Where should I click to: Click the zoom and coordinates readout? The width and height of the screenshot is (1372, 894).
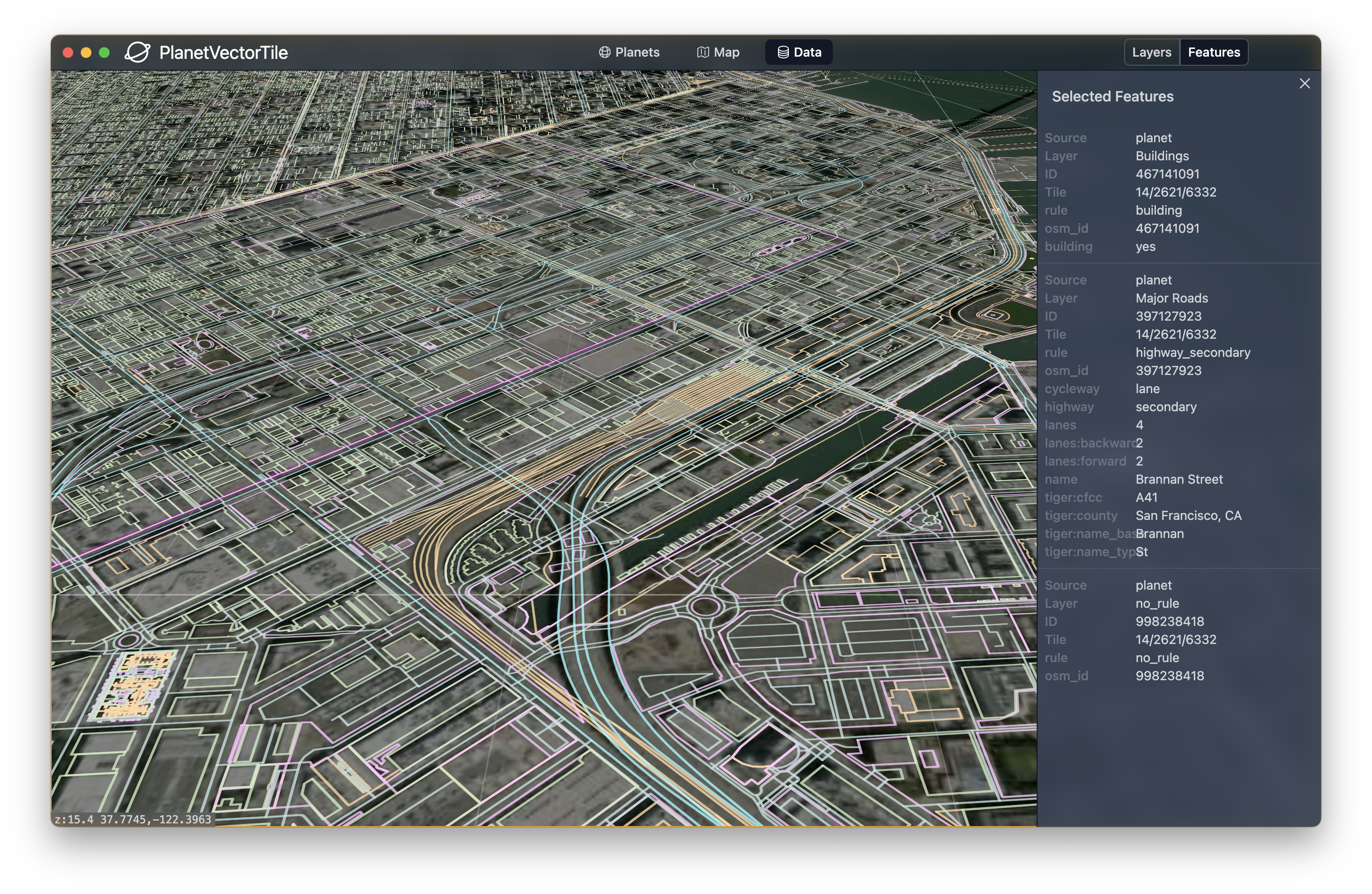pos(133,819)
